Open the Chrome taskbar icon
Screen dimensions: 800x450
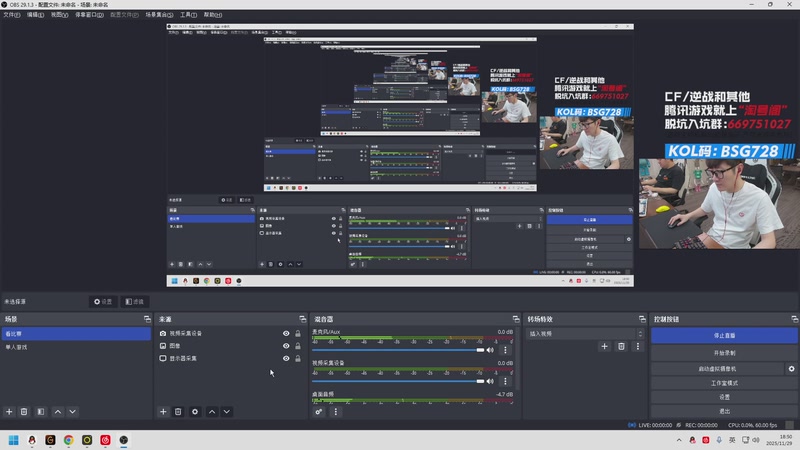pyautogui.click(x=68, y=440)
